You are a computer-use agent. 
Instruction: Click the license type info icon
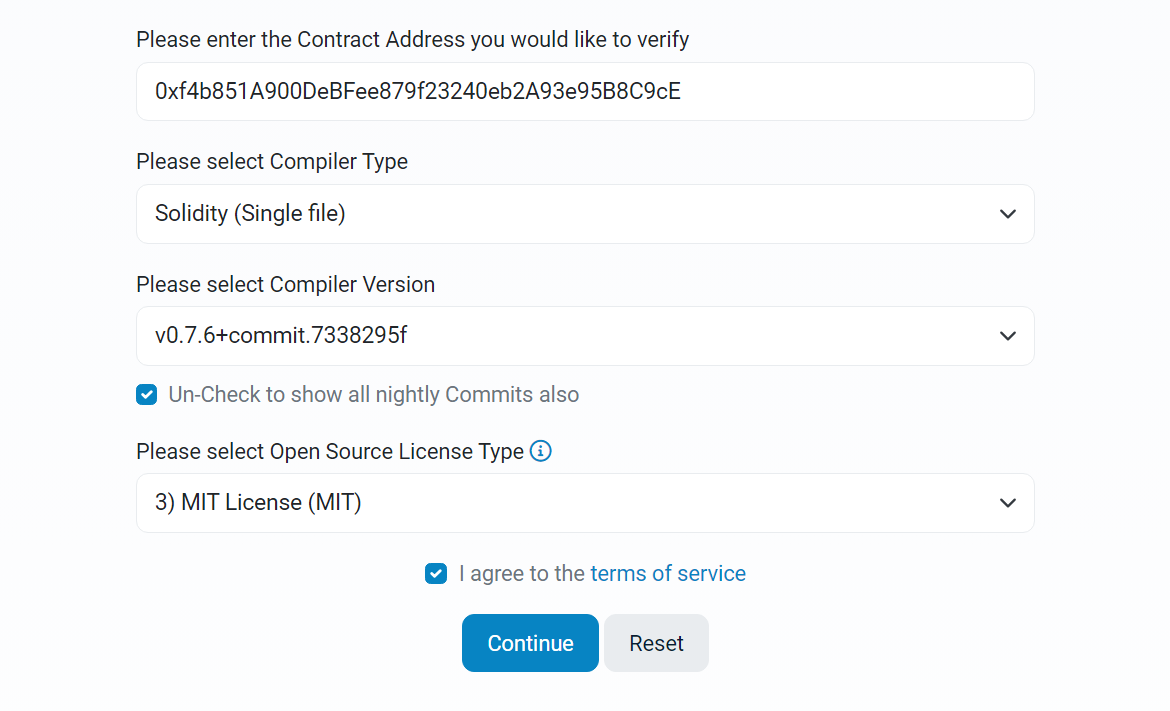pos(540,451)
